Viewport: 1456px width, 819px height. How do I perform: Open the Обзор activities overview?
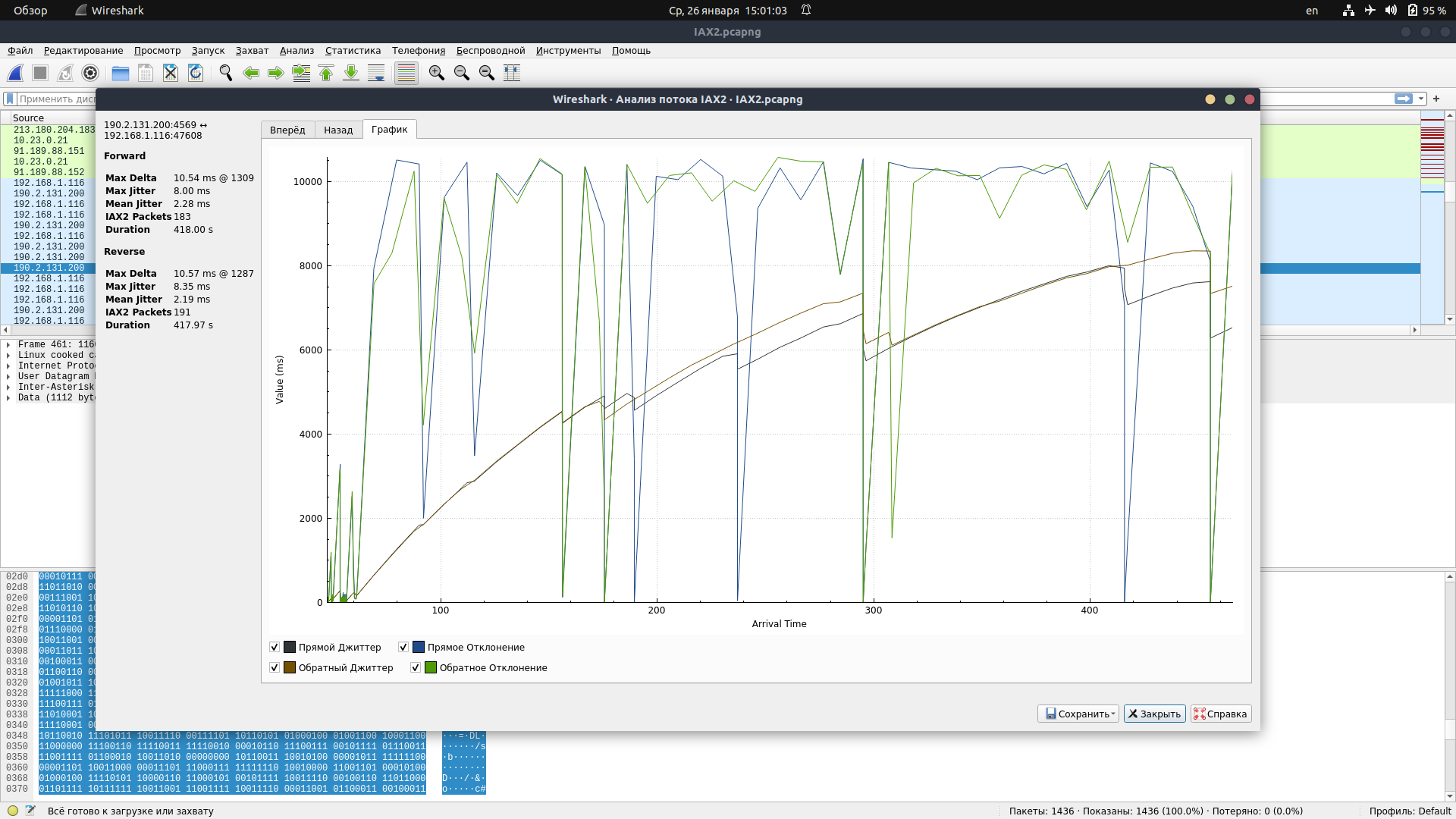point(30,11)
